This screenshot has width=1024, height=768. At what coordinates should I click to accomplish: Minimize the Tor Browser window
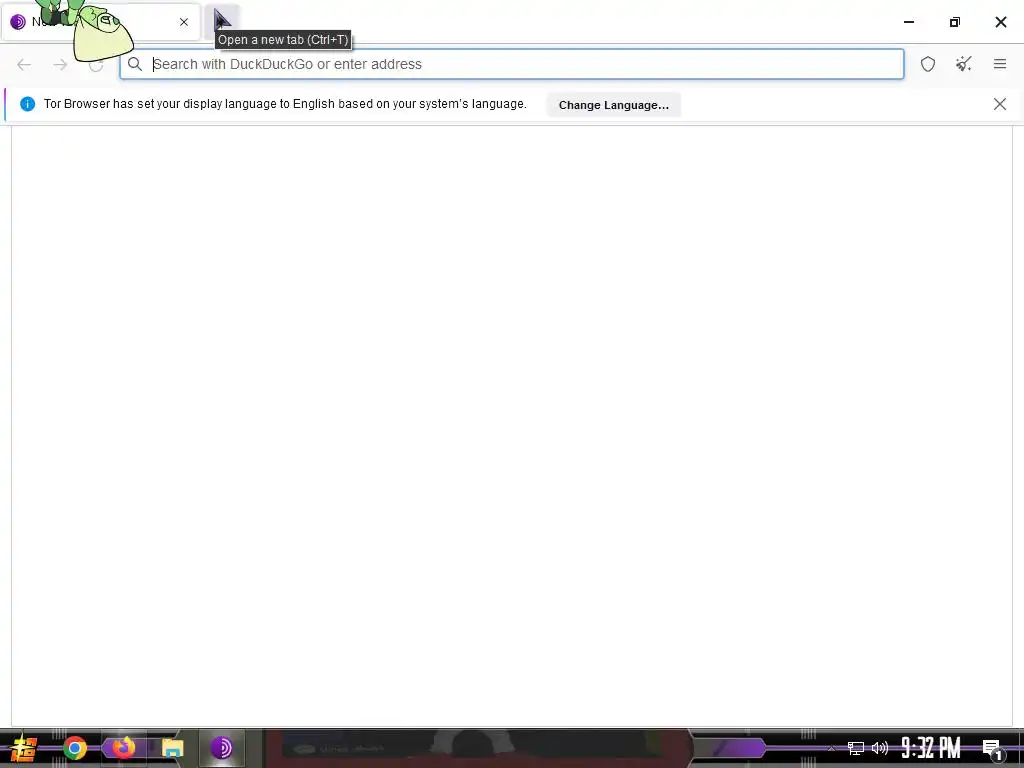[x=908, y=22]
